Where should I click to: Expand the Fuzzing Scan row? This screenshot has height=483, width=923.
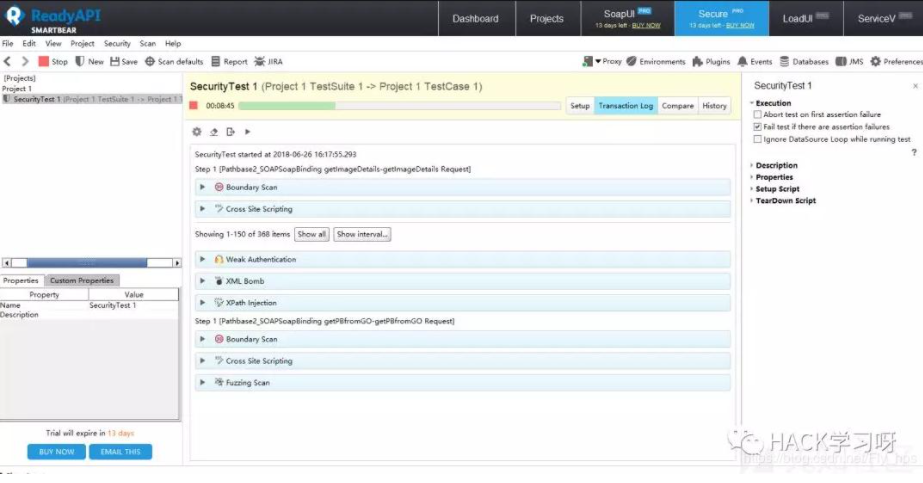tap(202, 382)
